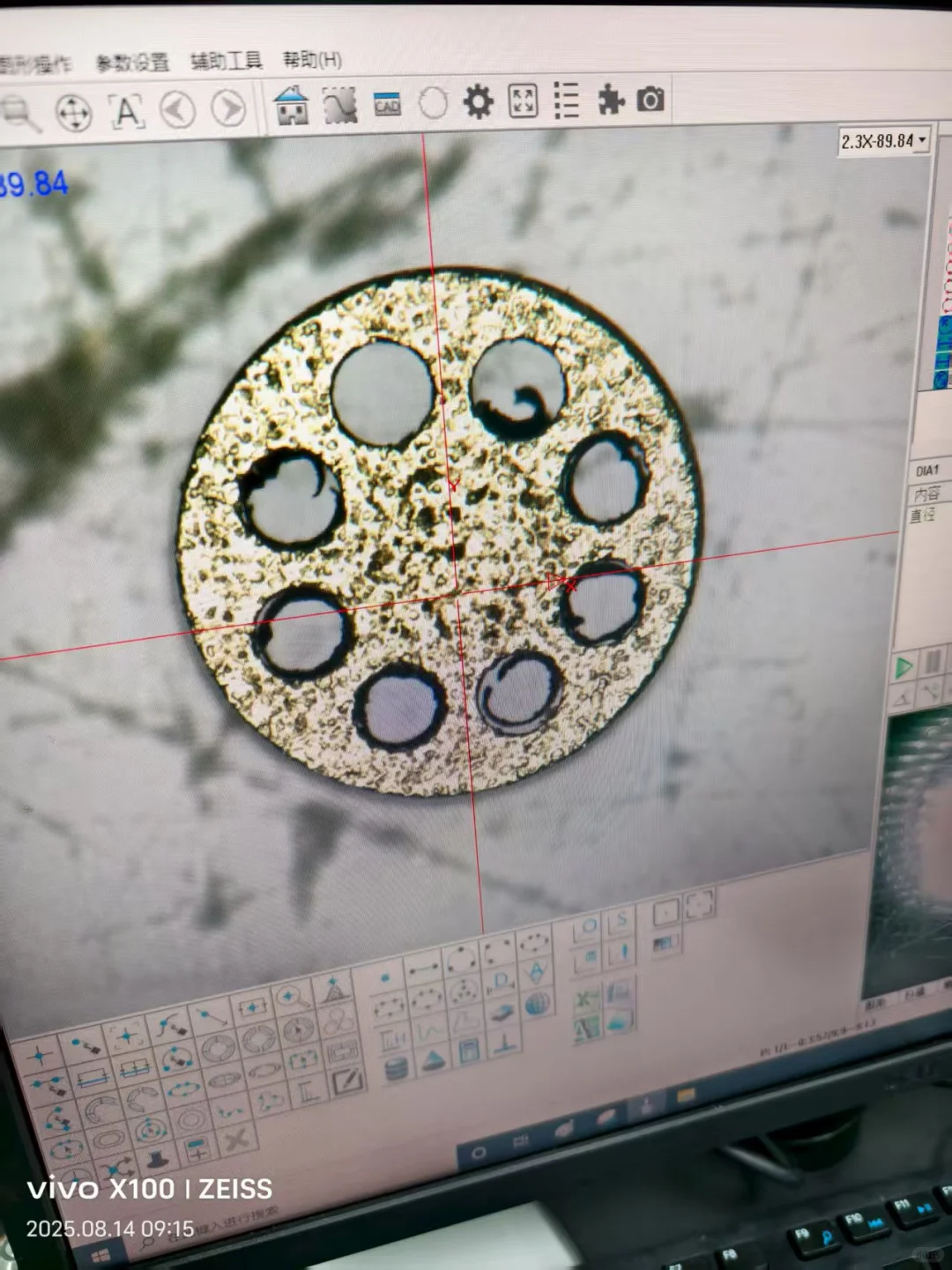The height and width of the screenshot is (1270, 952).
Task: Select the calculator tool icon
Action: pos(468,1051)
